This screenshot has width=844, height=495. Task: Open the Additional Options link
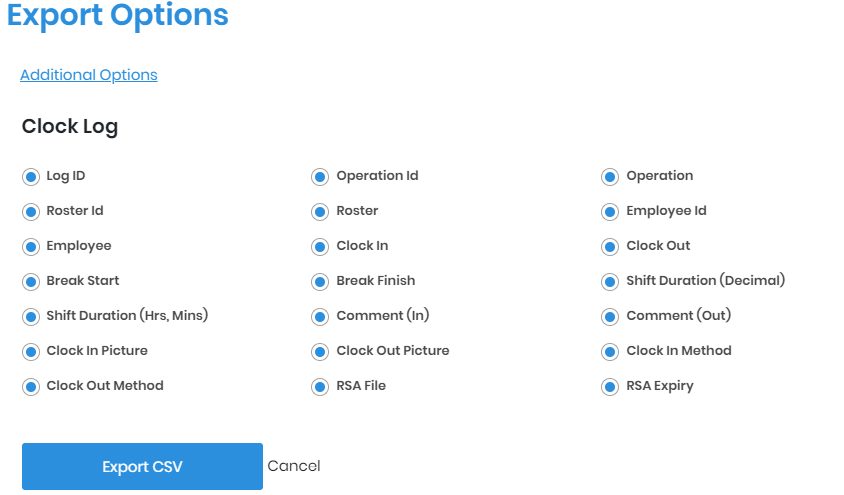click(x=89, y=75)
